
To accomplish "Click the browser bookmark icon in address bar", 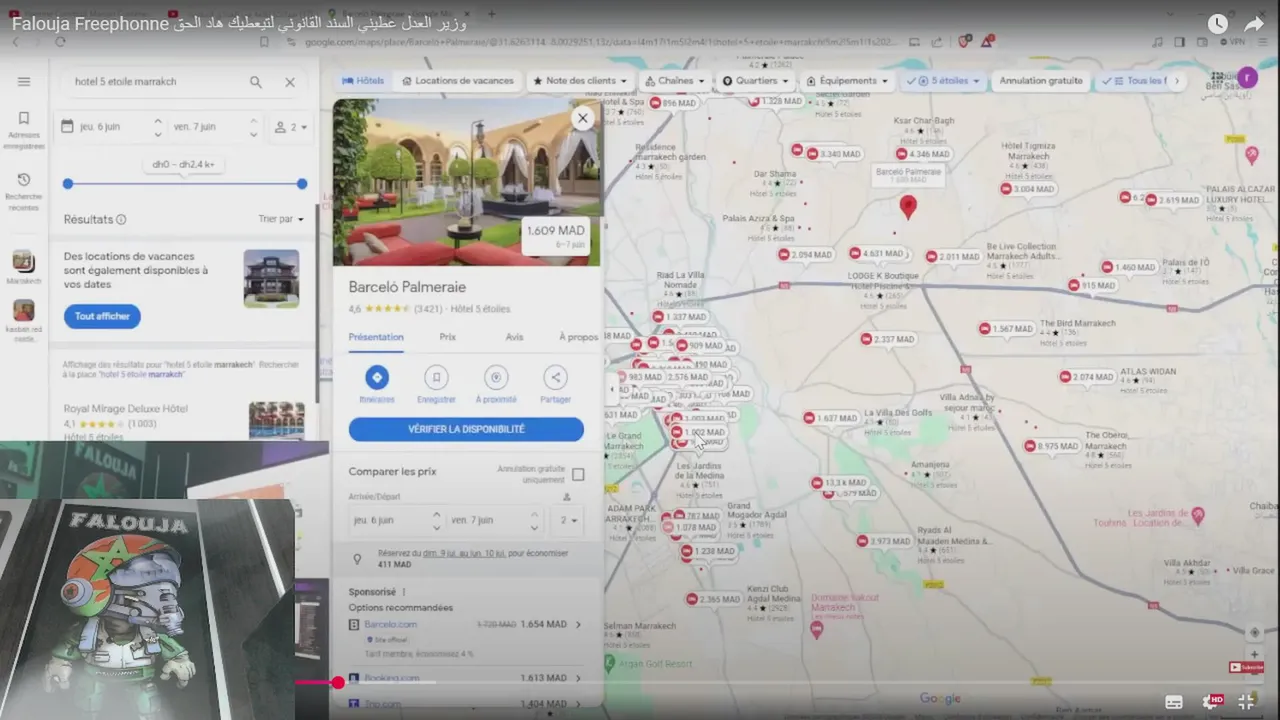I will pos(264,42).
